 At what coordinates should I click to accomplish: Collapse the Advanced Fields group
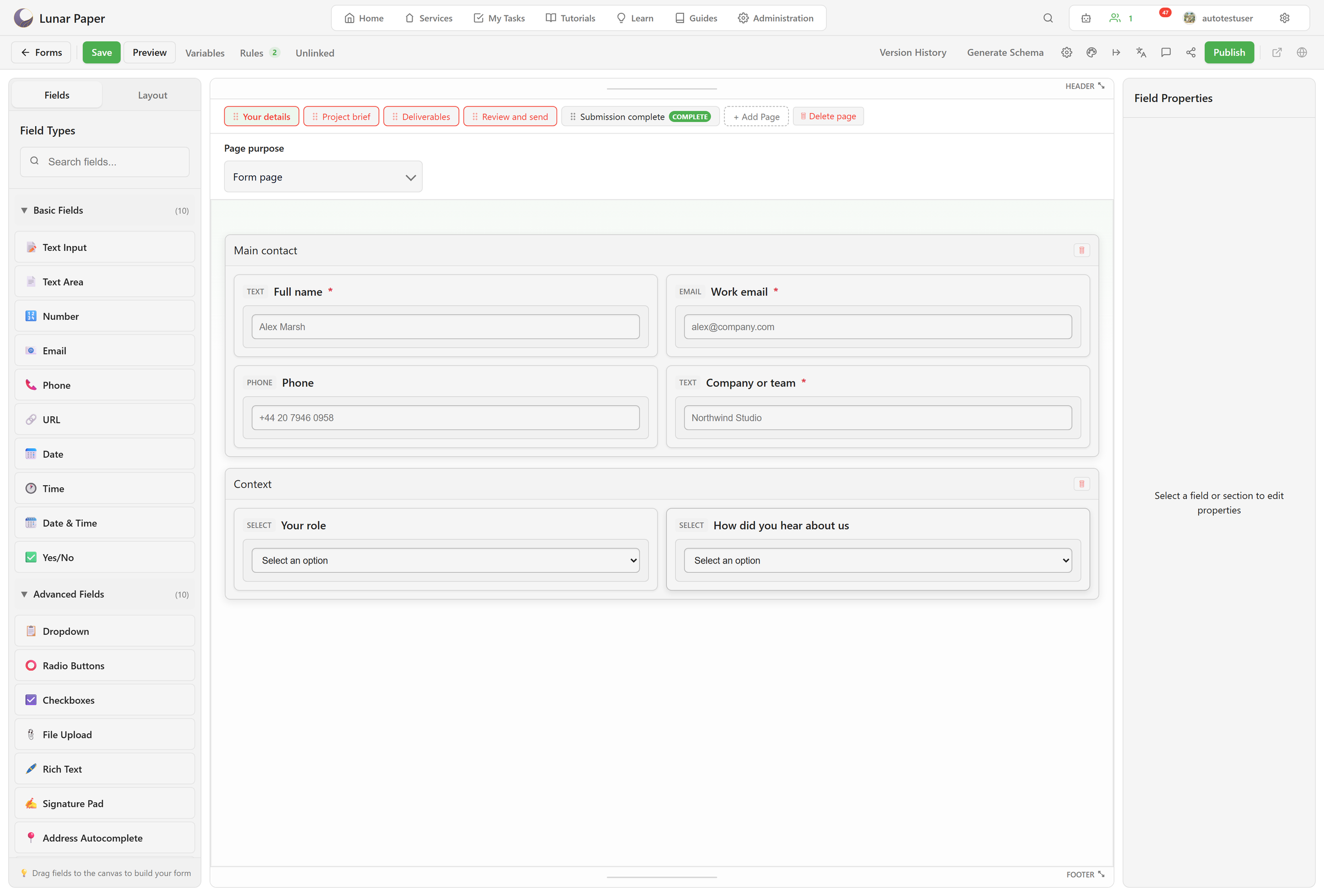point(105,594)
